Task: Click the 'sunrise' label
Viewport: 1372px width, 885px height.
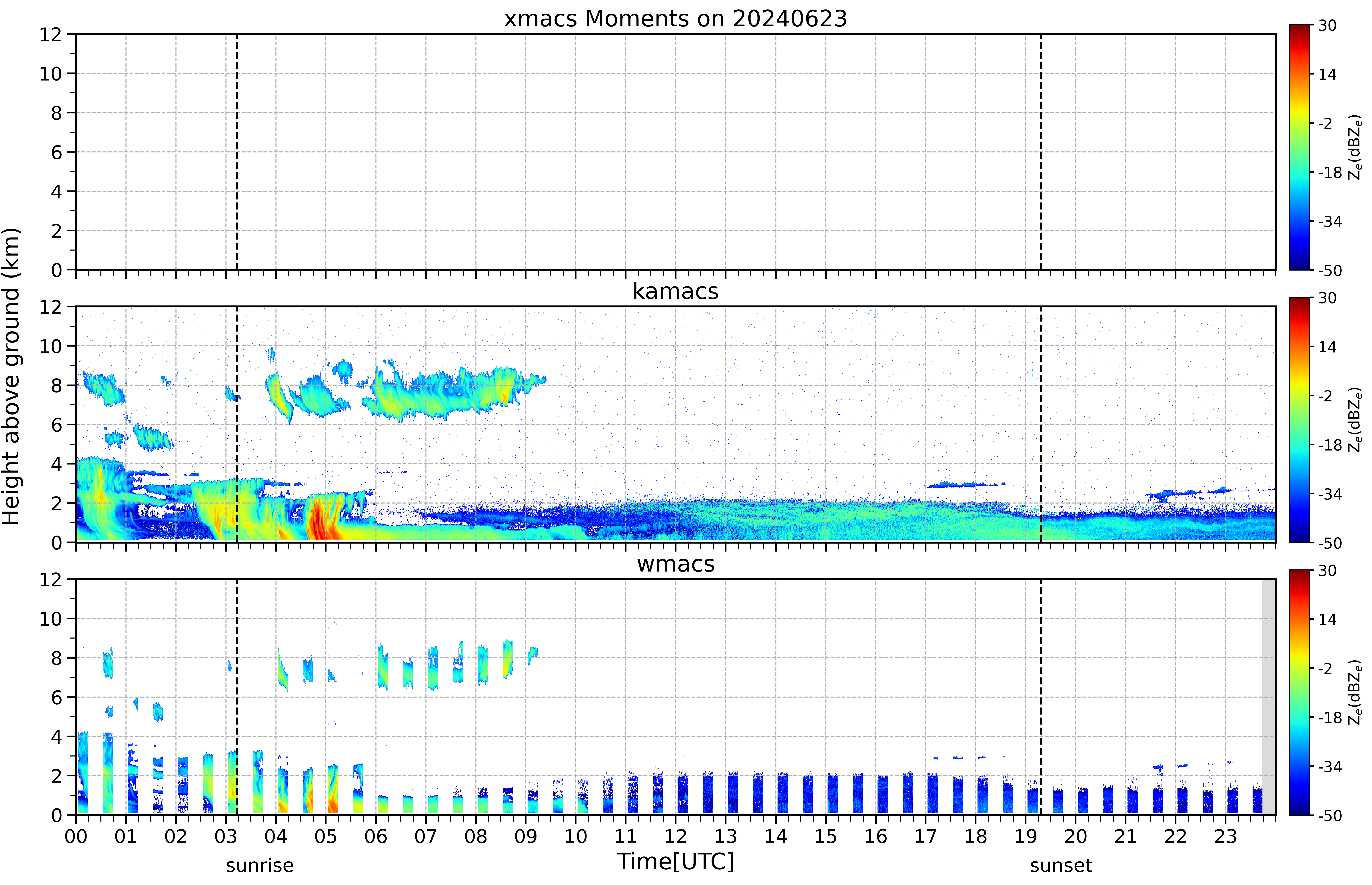Action: (x=260, y=865)
